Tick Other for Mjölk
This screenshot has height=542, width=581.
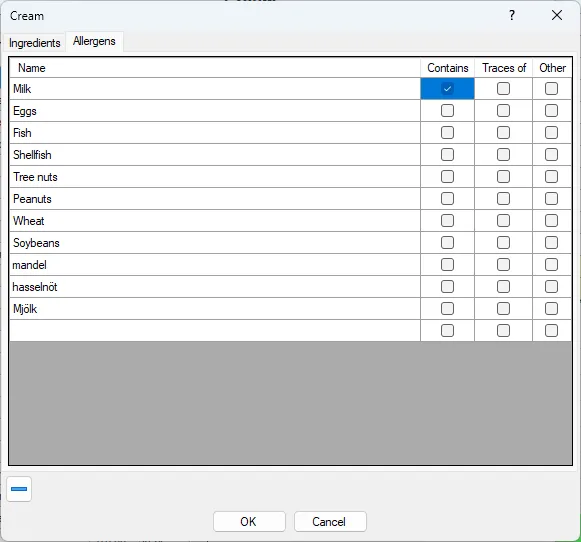[x=551, y=309]
